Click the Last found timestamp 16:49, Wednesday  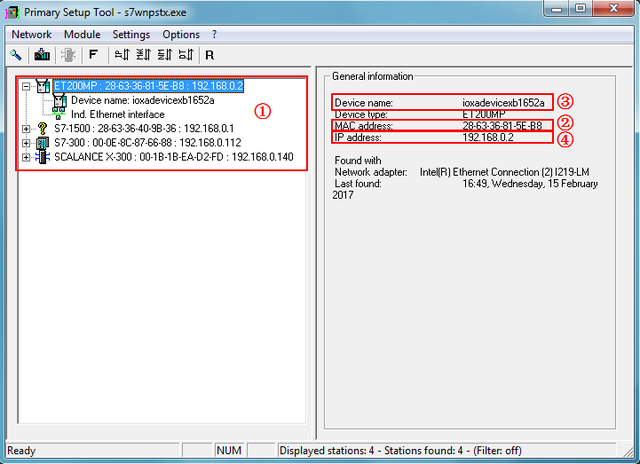[x=530, y=184]
